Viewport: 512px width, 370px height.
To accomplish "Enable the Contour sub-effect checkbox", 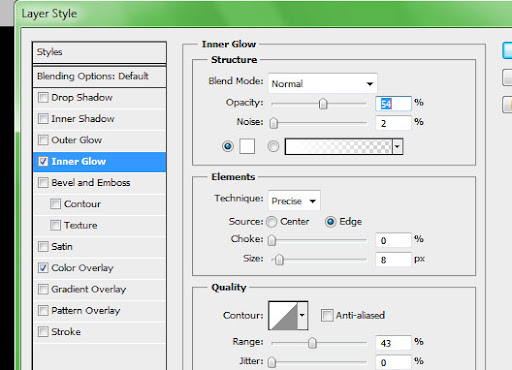I will 55,204.
